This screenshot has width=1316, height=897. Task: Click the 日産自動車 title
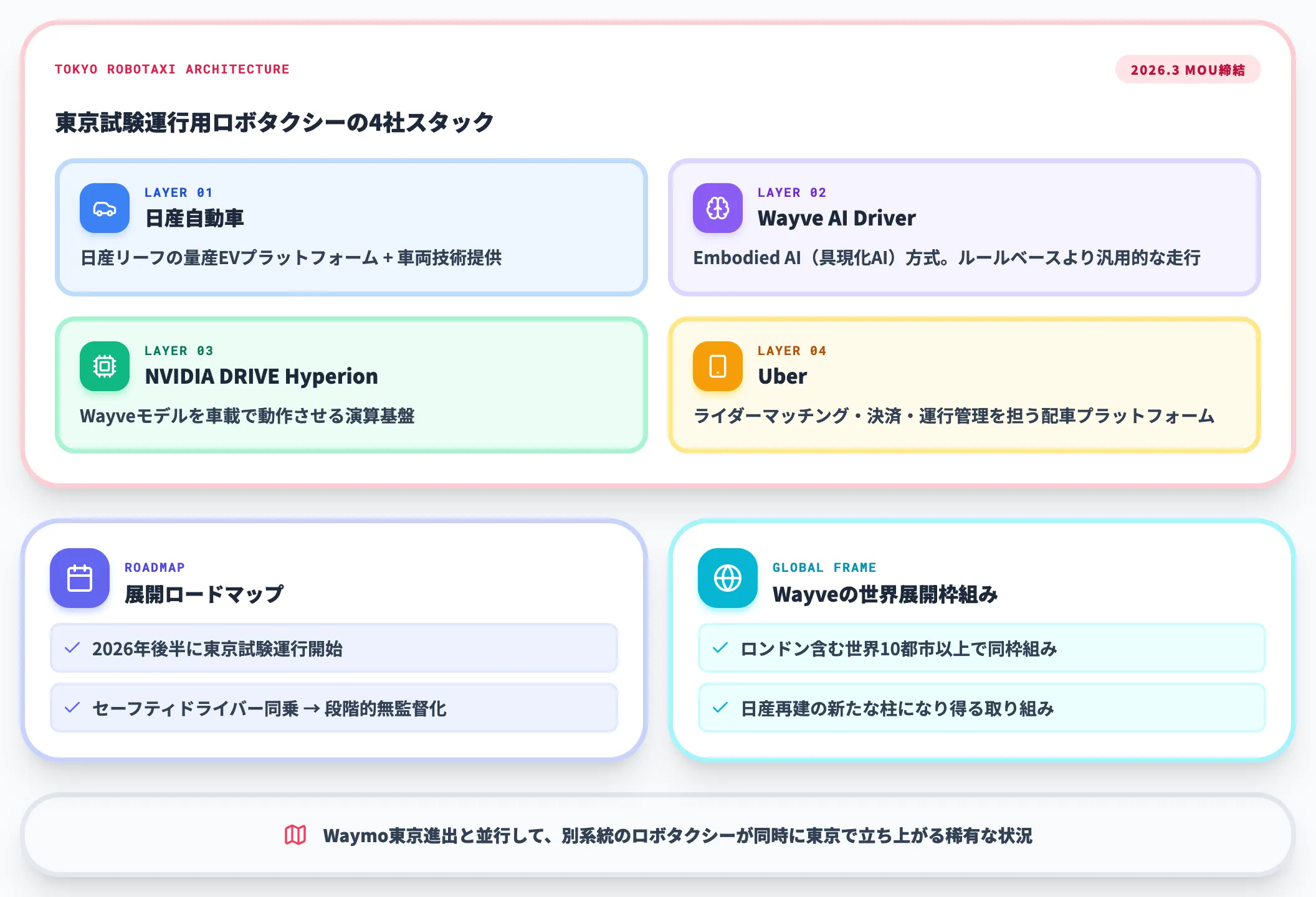pyautogui.click(x=194, y=218)
